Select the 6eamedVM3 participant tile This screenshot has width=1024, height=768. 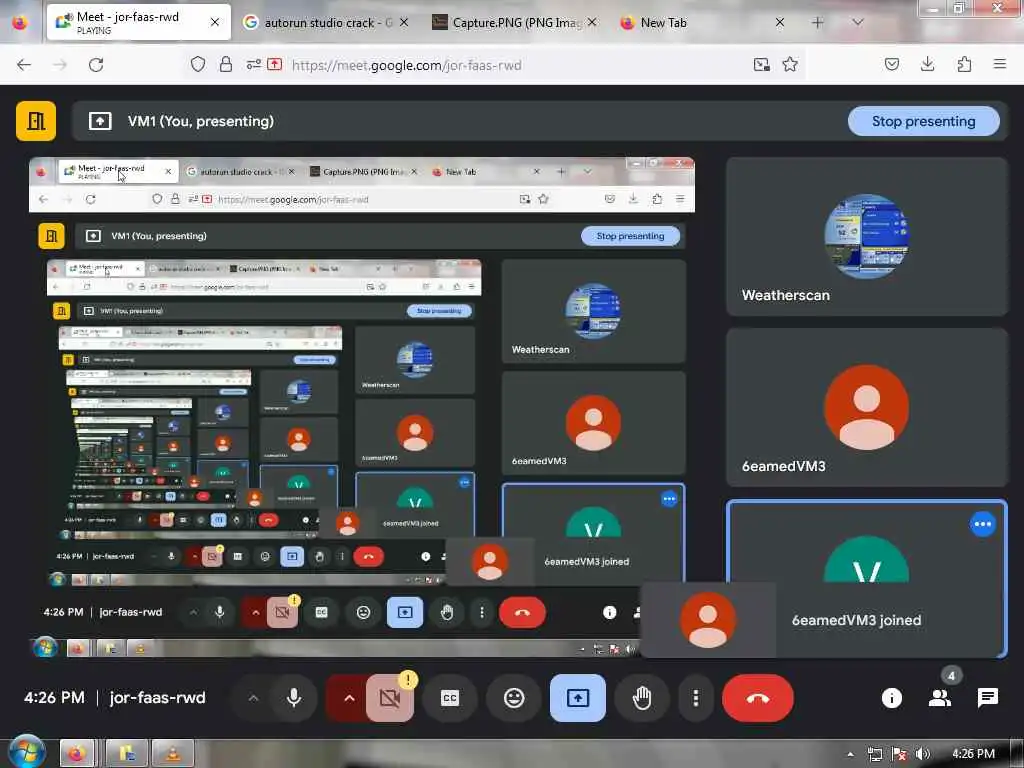[867, 407]
